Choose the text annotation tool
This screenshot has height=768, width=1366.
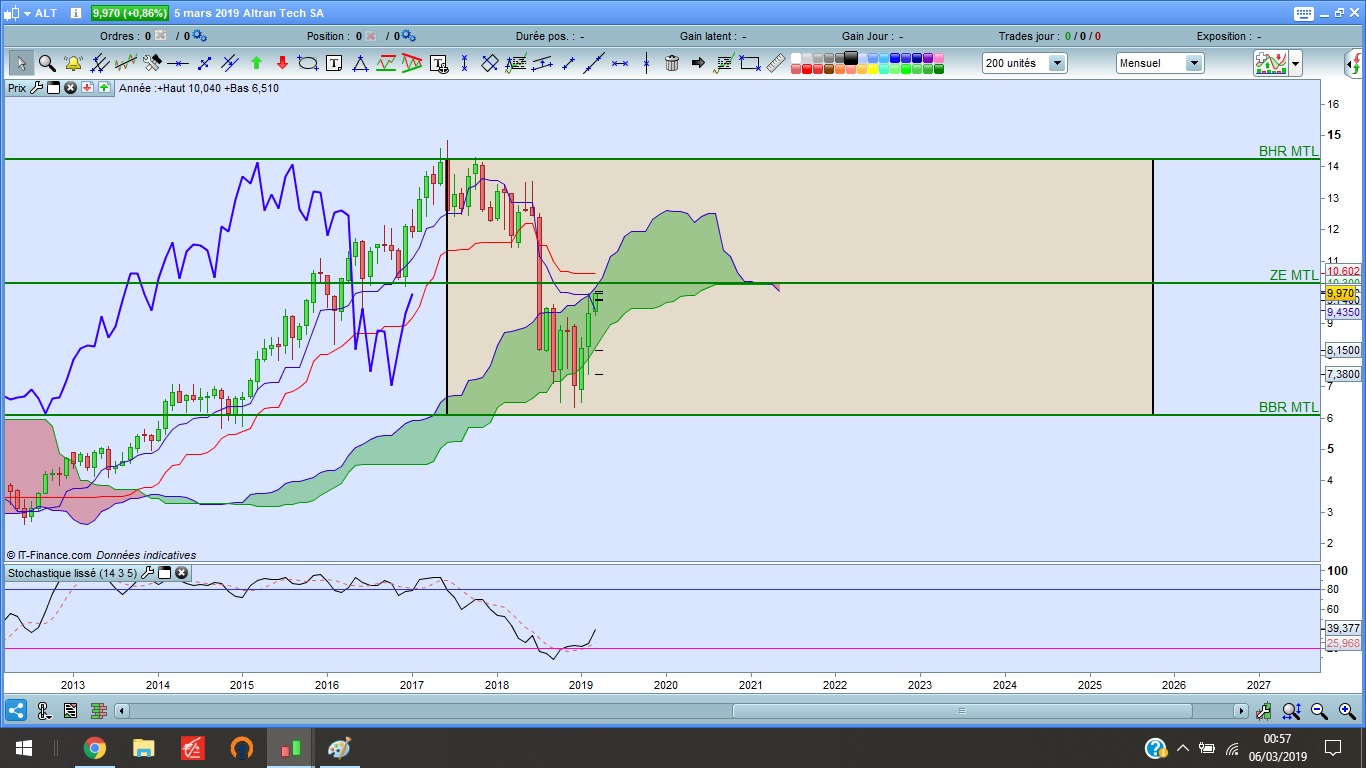pyautogui.click(x=334, y=63)
